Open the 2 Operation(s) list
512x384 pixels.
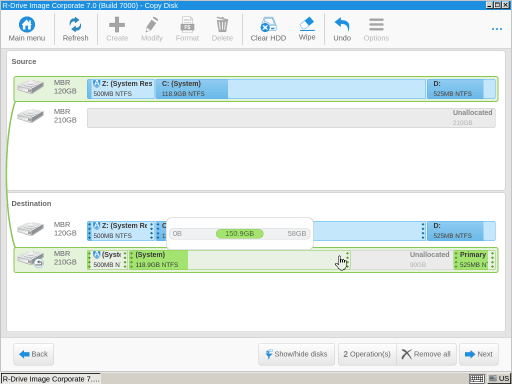point(367,354)
